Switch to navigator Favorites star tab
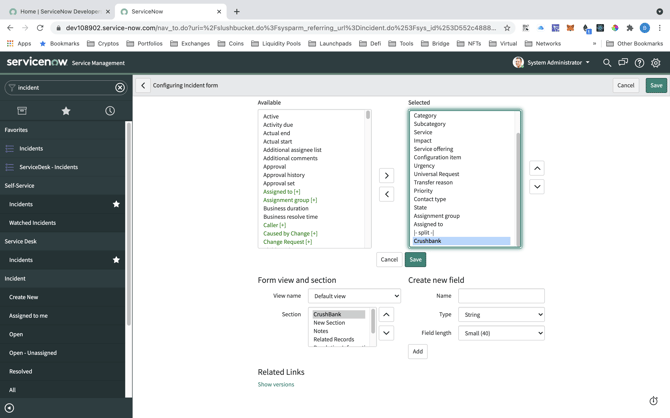This screenshot has height=418, width=670. [x=66, y=111]
